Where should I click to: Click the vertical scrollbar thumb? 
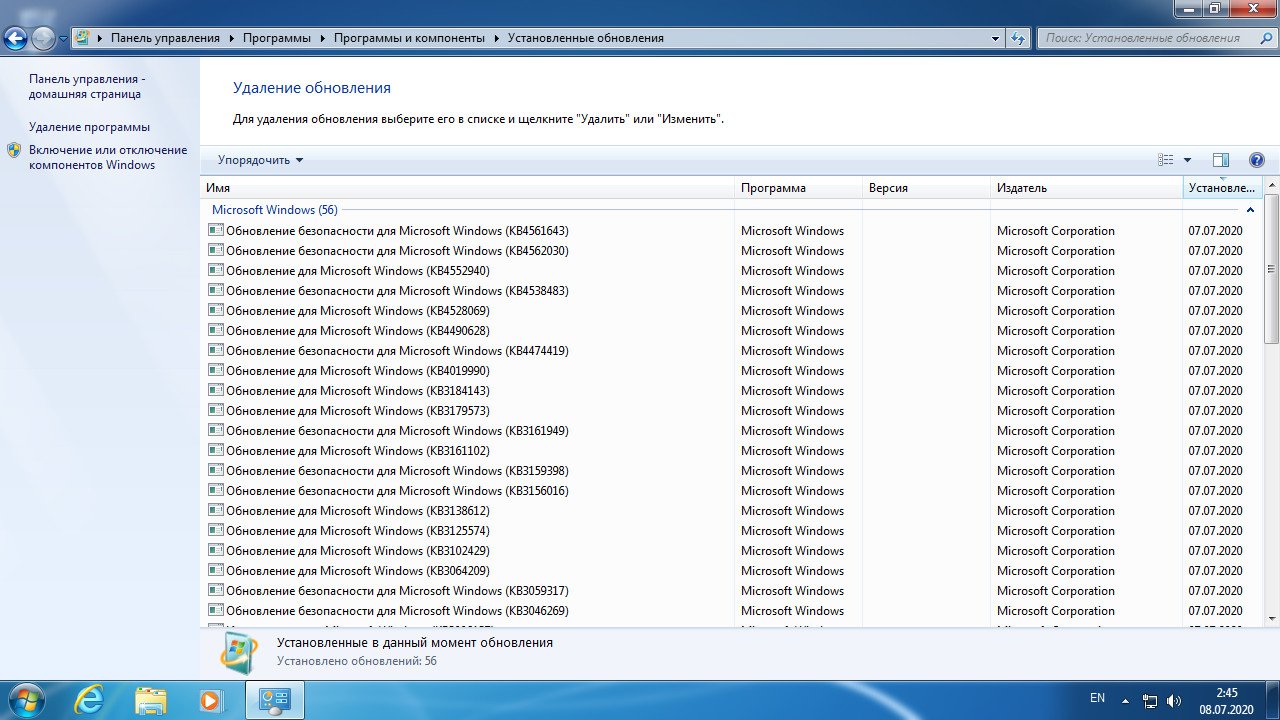coord(1271,270)
